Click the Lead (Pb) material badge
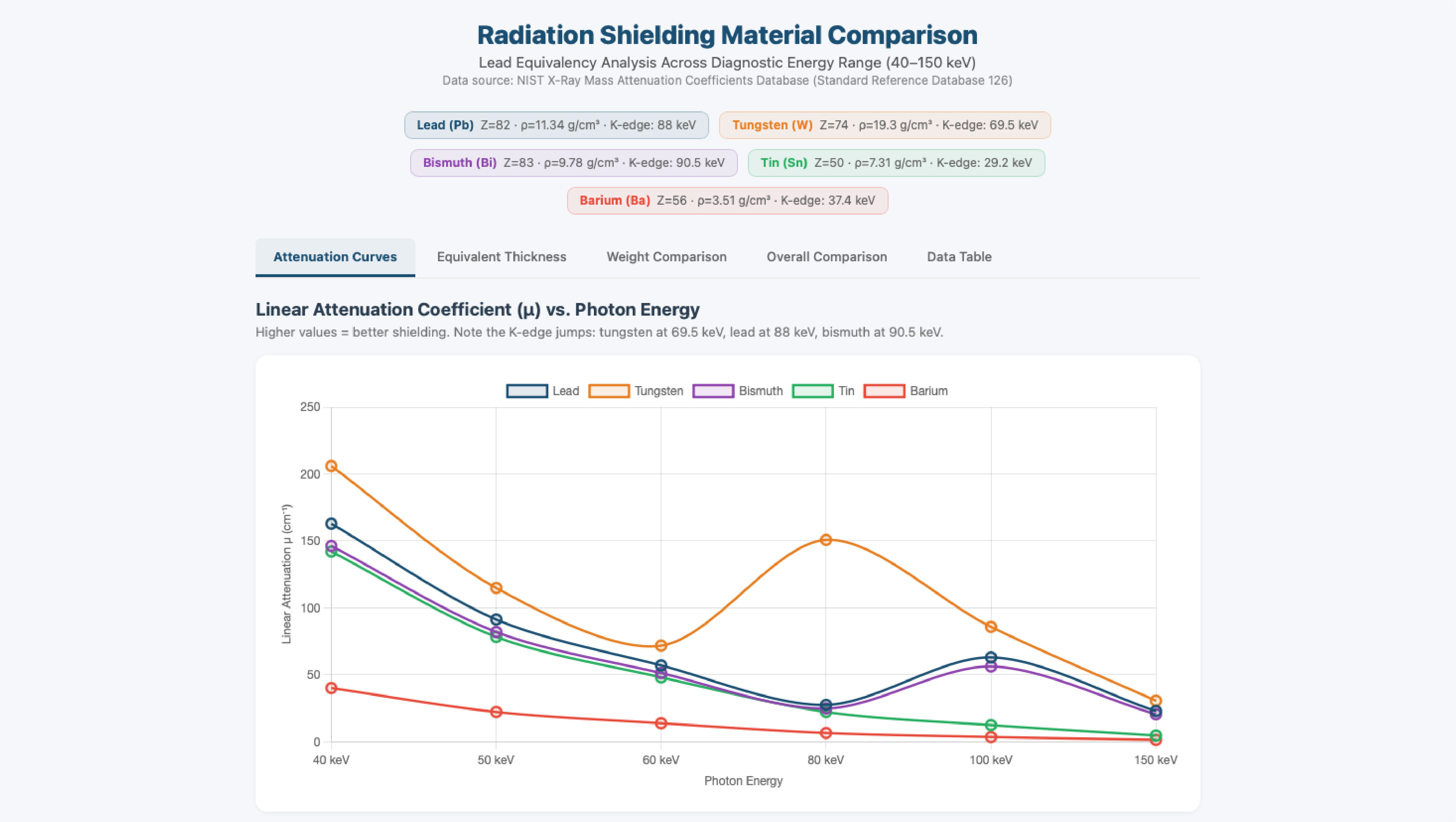The image size is (1456, 822). [x=556, y=125]
